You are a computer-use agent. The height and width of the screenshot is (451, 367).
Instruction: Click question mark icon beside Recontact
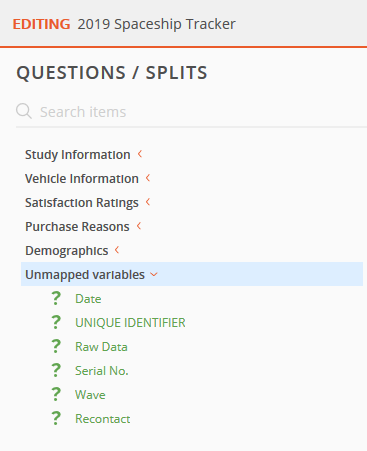tap(56, 418)
